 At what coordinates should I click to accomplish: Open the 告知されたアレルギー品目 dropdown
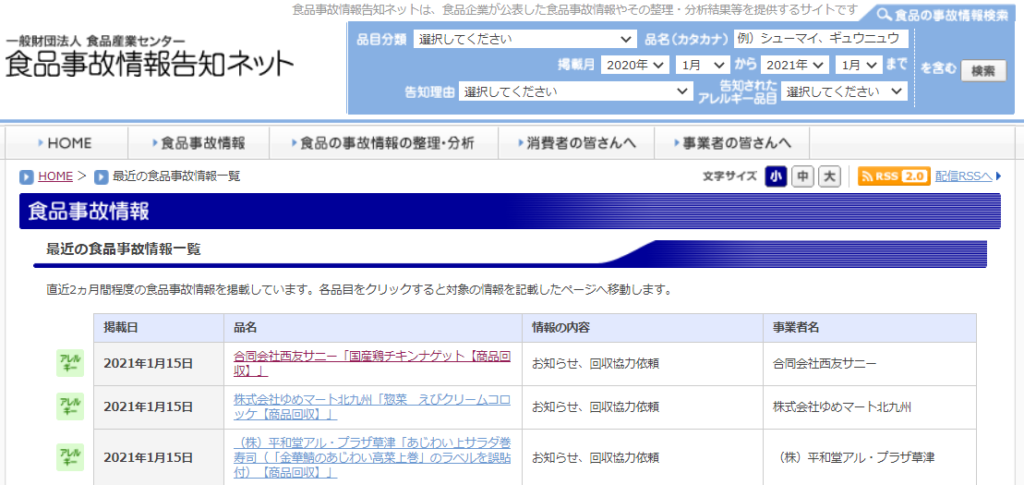tap(844, 91)
